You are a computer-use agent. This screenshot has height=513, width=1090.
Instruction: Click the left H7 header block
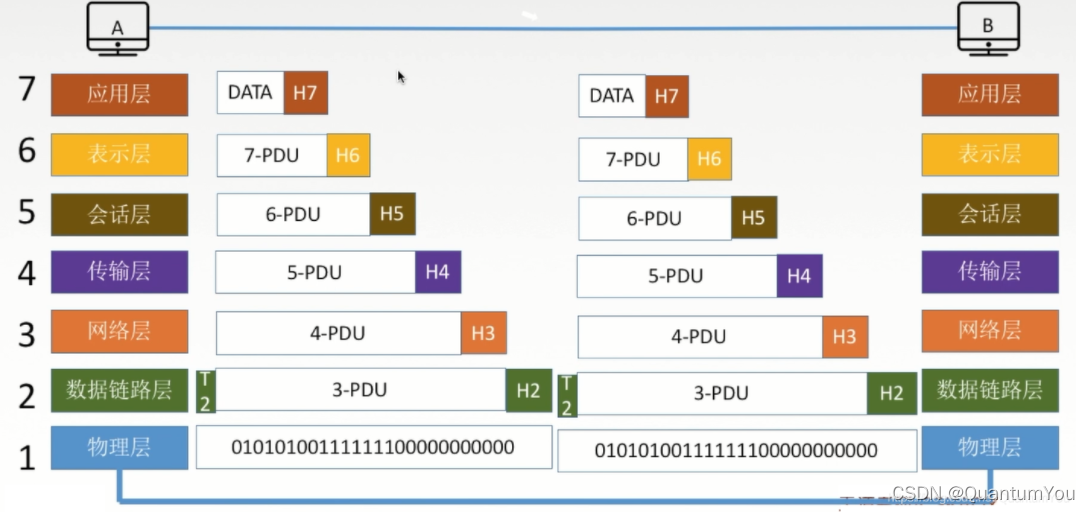point(305,92)
